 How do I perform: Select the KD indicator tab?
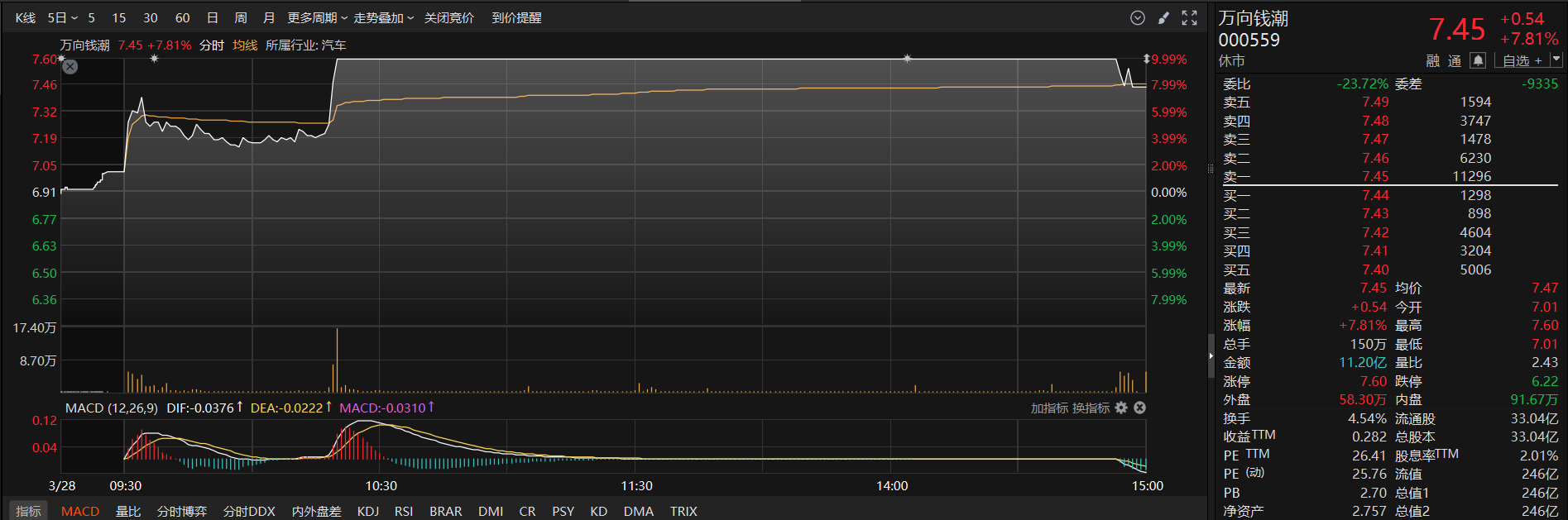599,511
